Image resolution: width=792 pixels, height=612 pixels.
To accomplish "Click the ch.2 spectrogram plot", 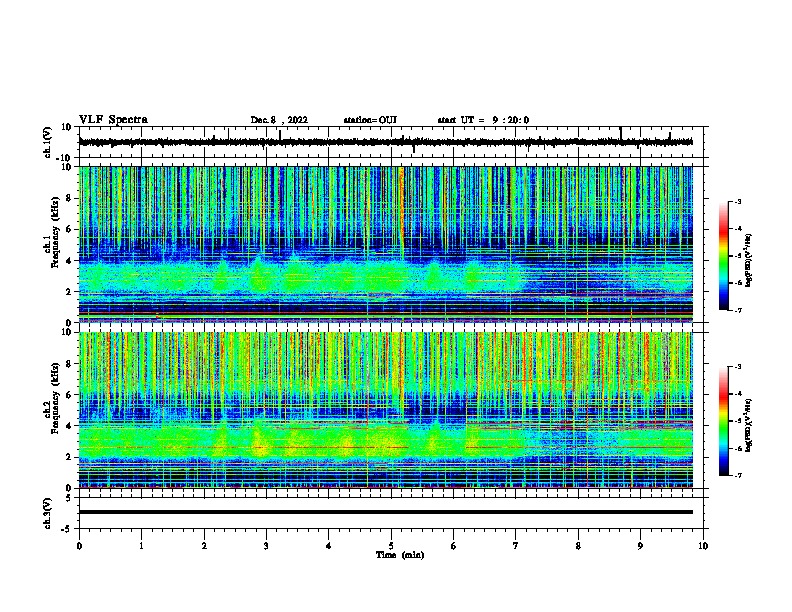I will coord(386,410).
